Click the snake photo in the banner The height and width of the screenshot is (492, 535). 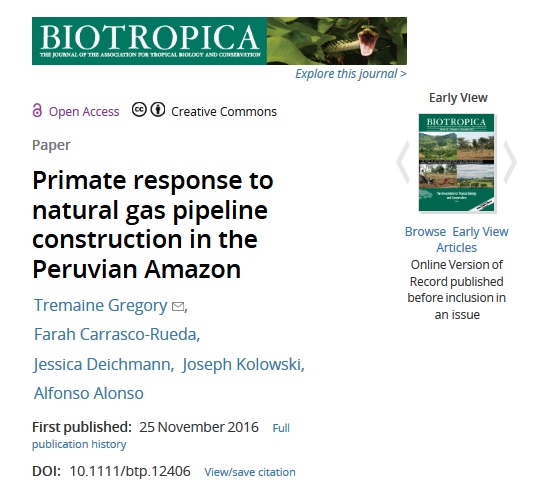[337, 41]
